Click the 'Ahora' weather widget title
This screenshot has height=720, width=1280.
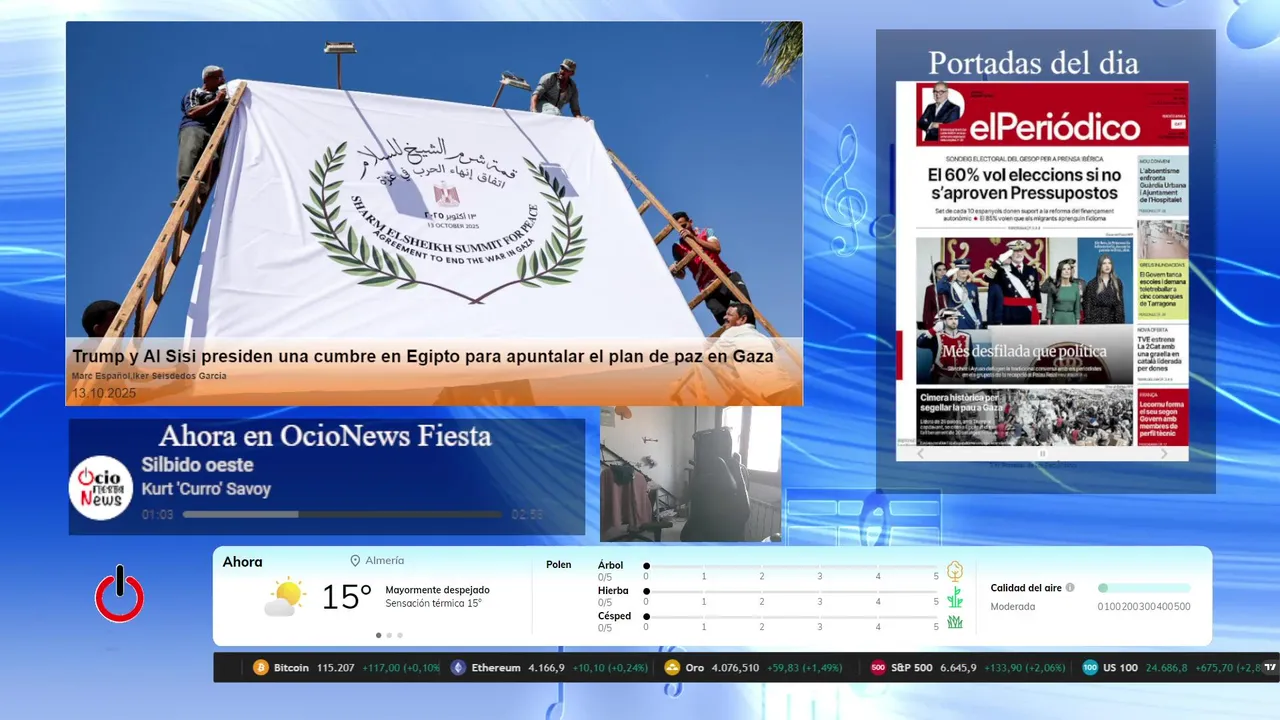pos(242,562)
